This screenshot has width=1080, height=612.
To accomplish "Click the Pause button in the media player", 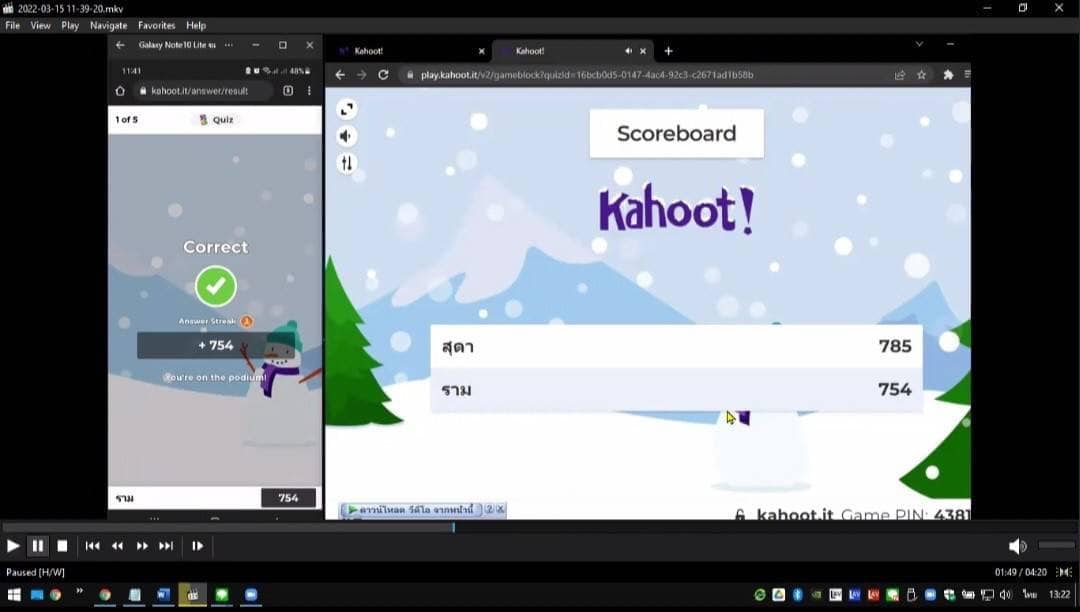I will [38, 546].
